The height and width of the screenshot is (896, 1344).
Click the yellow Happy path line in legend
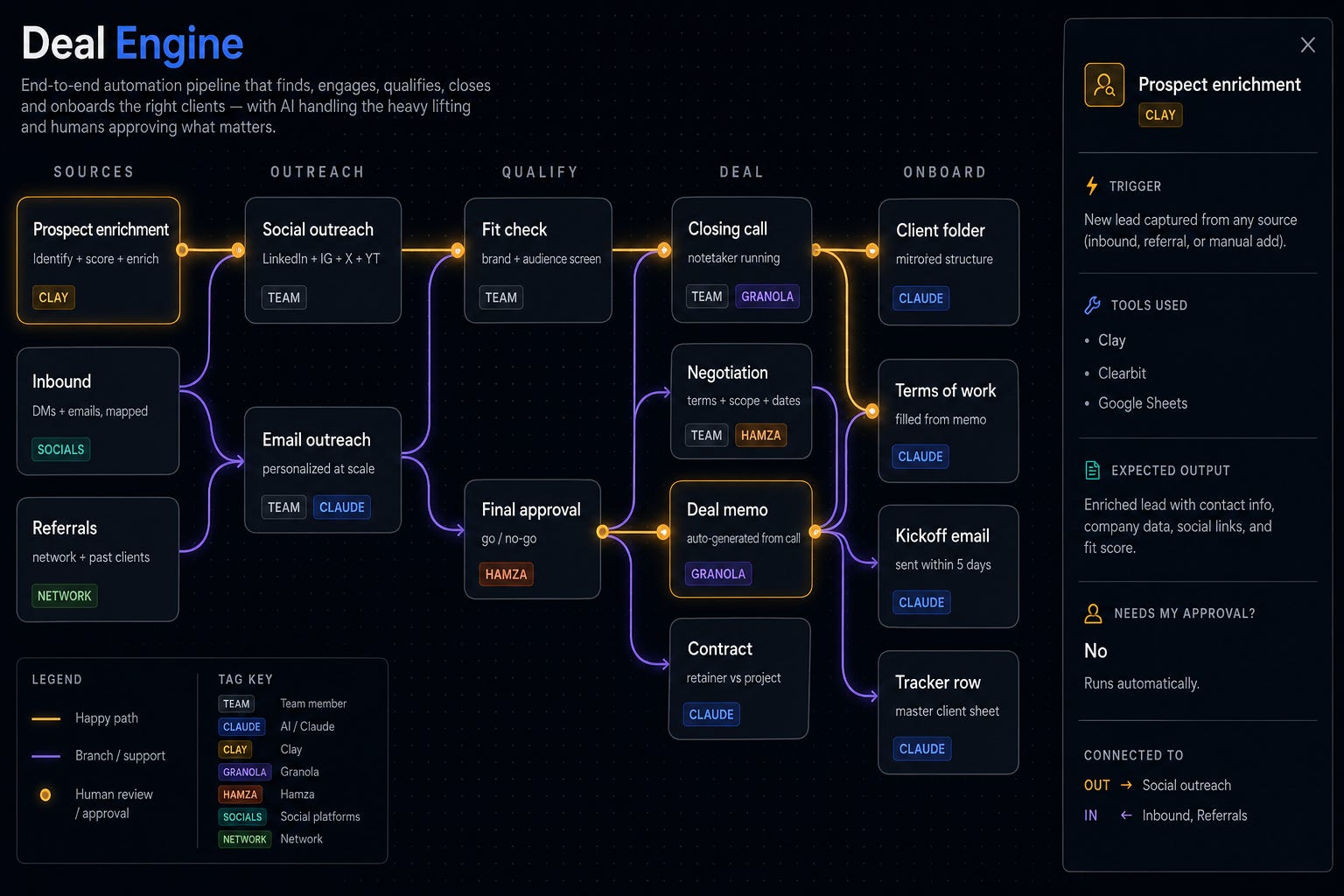click(45, 718)
